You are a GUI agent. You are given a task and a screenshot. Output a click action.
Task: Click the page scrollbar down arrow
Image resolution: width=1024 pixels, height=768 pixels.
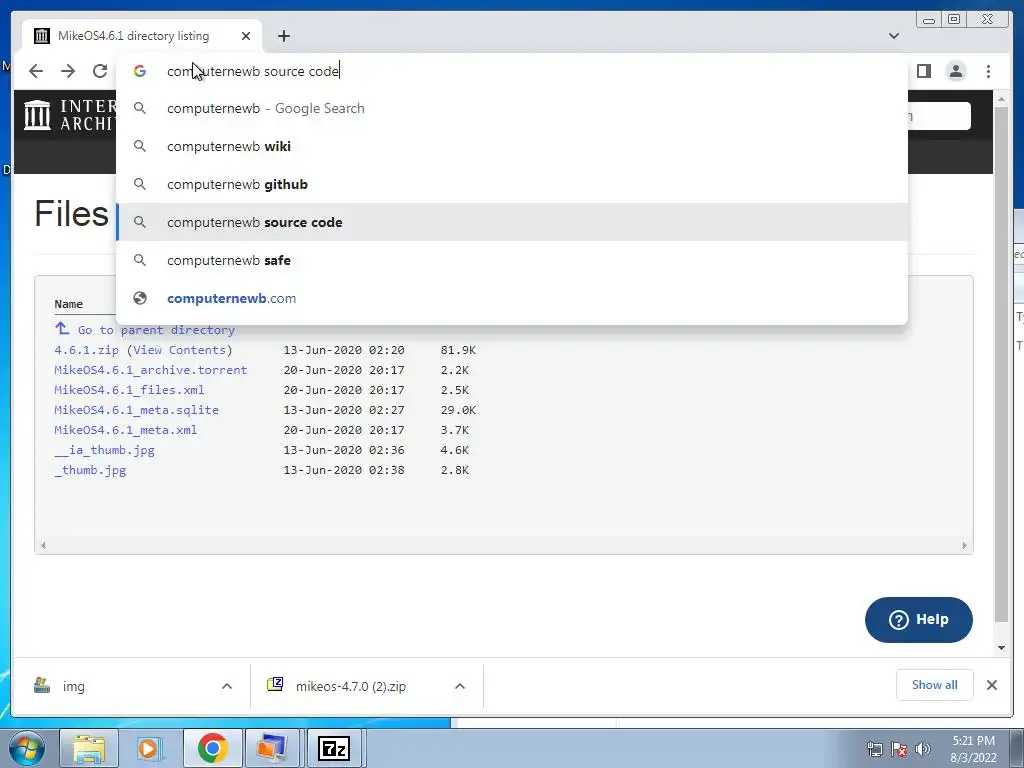pyautogui.click(x=1001, y=648)
